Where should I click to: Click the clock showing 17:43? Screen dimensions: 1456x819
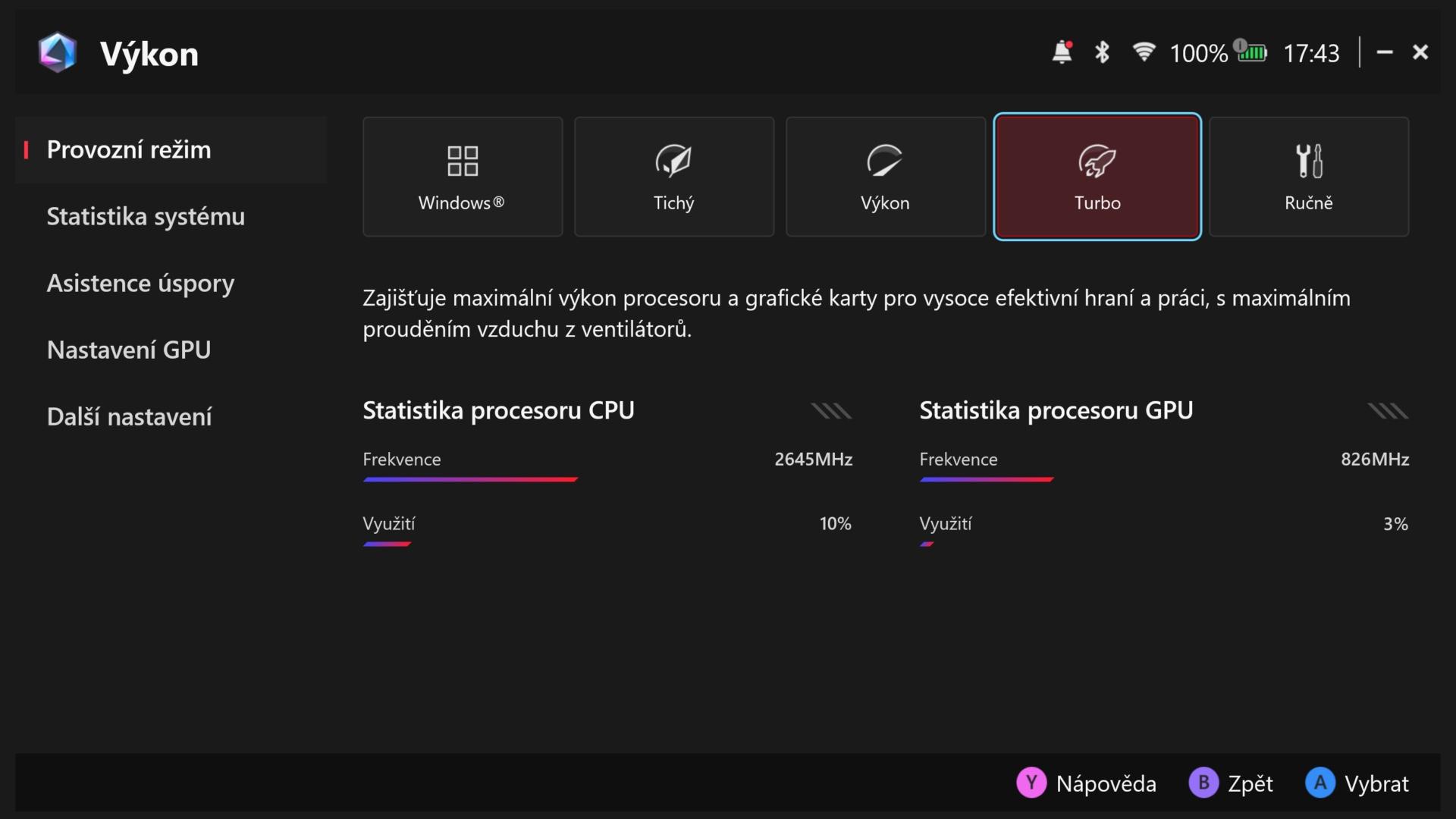[x=1311, y=53]
